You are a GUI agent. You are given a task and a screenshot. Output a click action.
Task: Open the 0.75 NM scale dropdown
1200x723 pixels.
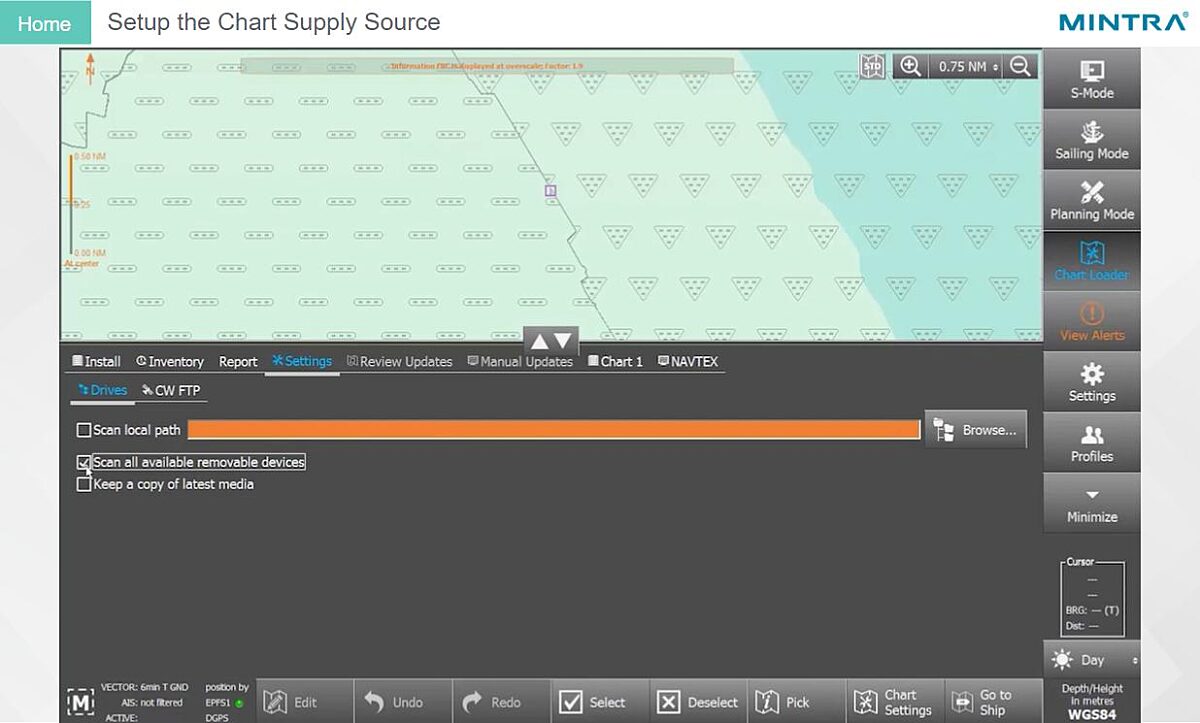click(965, 66)
